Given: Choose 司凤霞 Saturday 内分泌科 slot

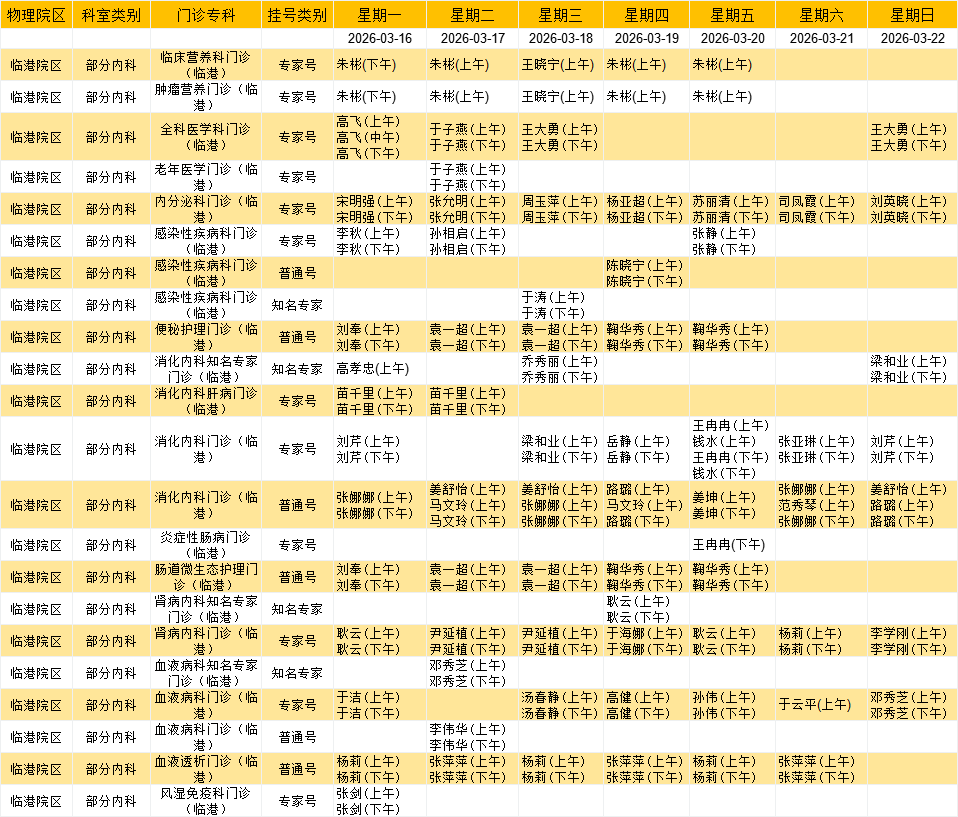Looking at the screenshot, I should click(x=817, y=209).
